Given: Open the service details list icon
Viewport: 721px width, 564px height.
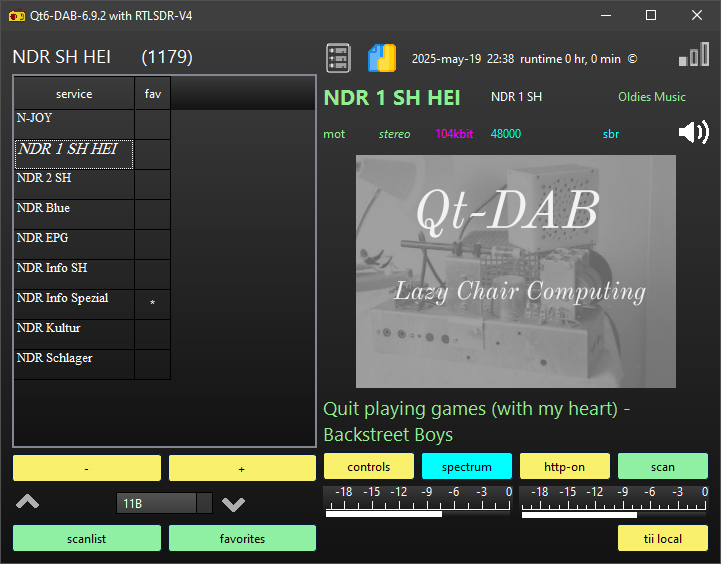Looking at the screenshot, I should 338,58.
